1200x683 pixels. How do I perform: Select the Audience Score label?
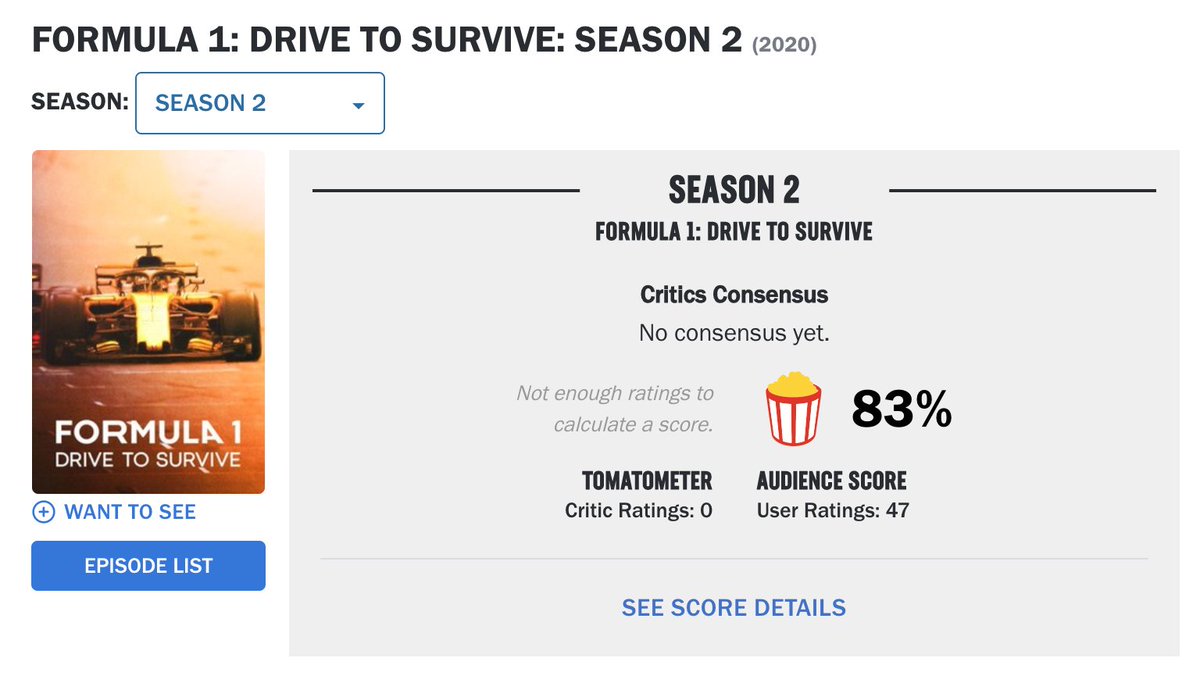[832, 481]
